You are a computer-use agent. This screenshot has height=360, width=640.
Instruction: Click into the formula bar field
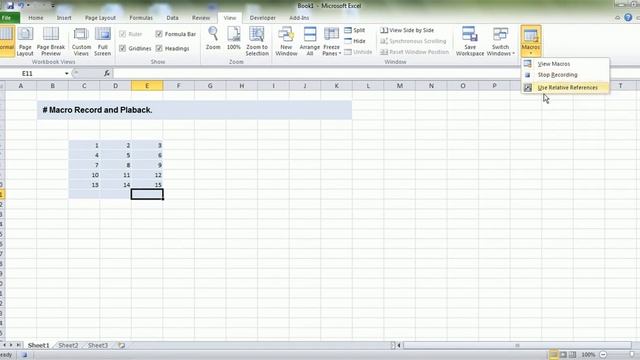[x=376, y=73]
